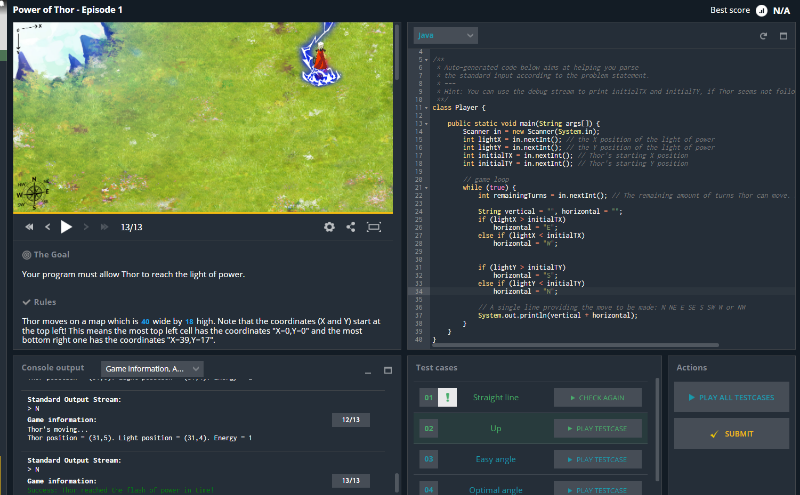Minimize the console output panel
This screenshot has height=495, width=800.
(368, 371)
